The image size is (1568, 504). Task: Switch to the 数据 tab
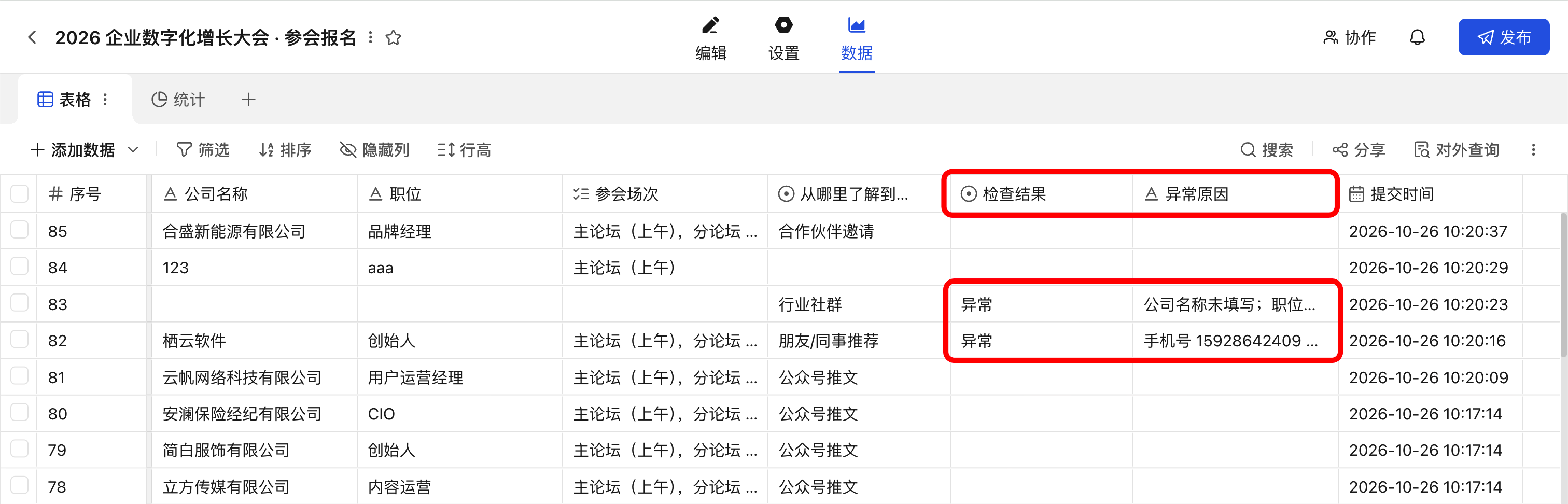click(857, 39)
